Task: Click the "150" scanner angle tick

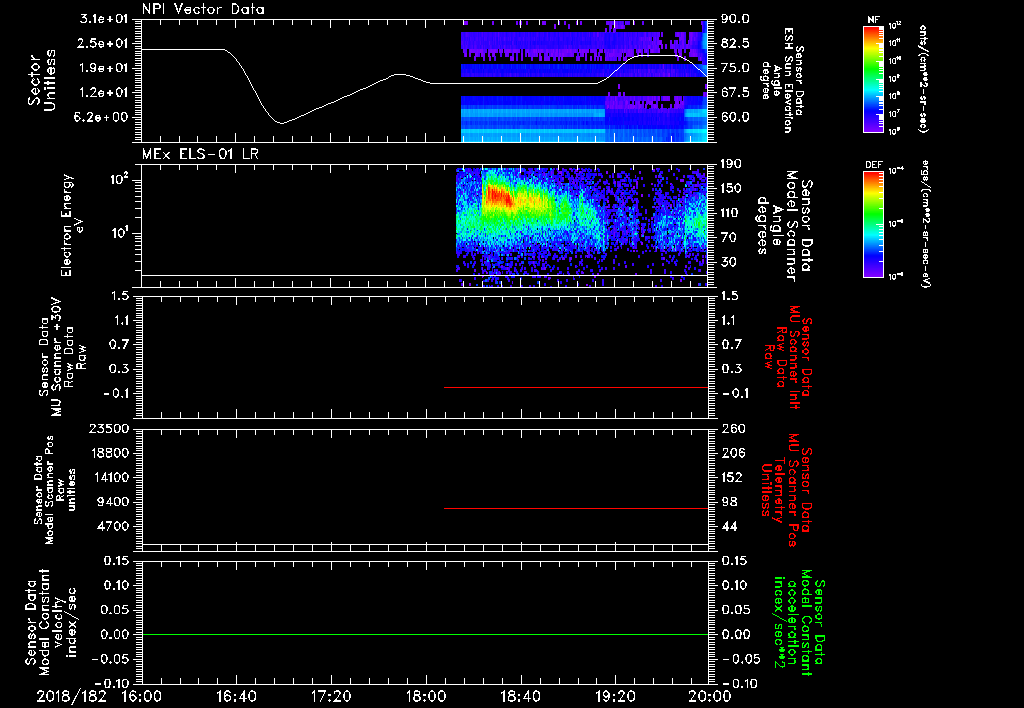Action: click(731, 188)
